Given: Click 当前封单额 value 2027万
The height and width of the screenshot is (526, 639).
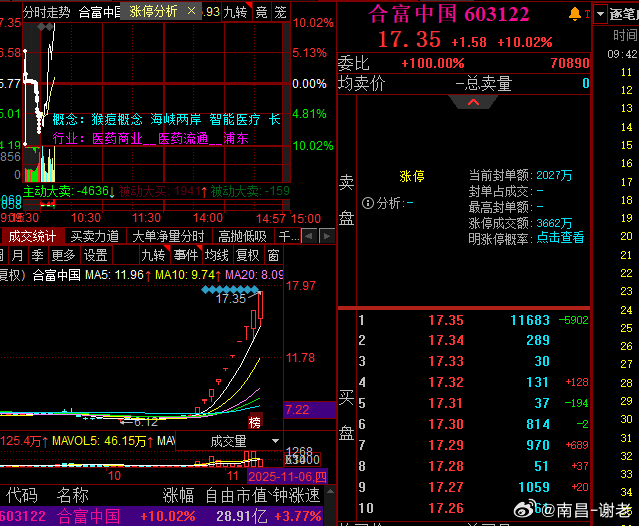Looking at the screenshot, I should pyautogui.click(x=554, y=176).
